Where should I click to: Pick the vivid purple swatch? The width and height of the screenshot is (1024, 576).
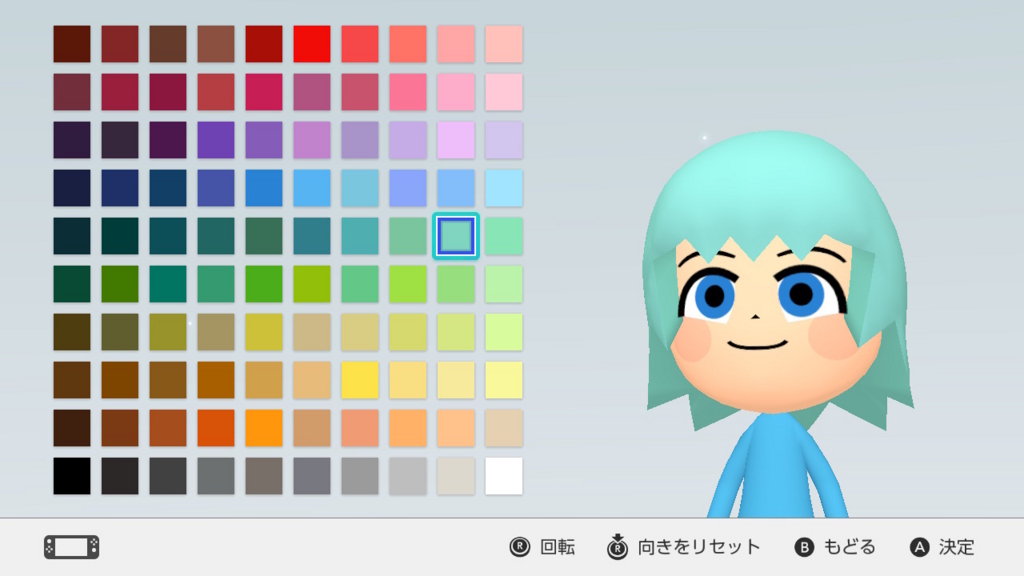point(216,140)
